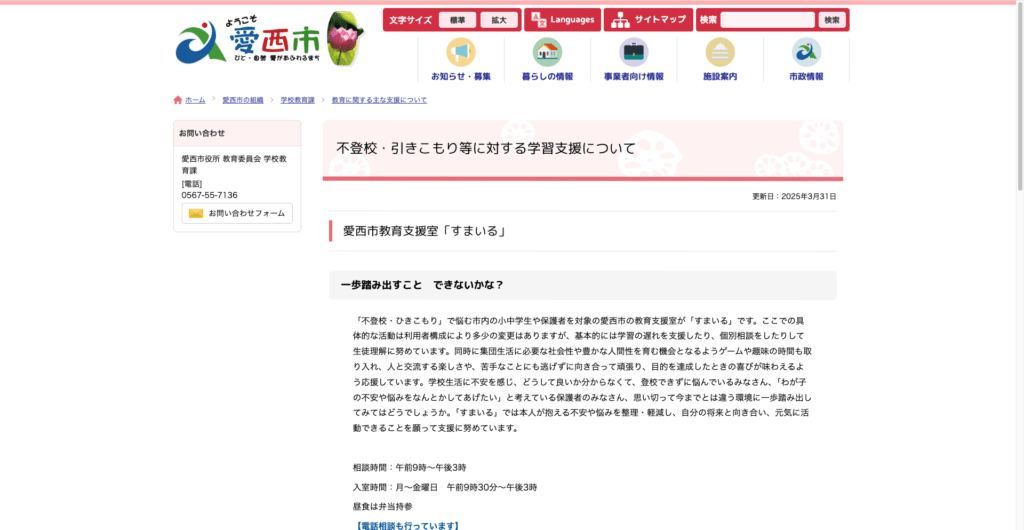This screenshot has height=530, width=1024.
Task: Click the envelope icon in contact form button
Action: click(x=196, y=213)
